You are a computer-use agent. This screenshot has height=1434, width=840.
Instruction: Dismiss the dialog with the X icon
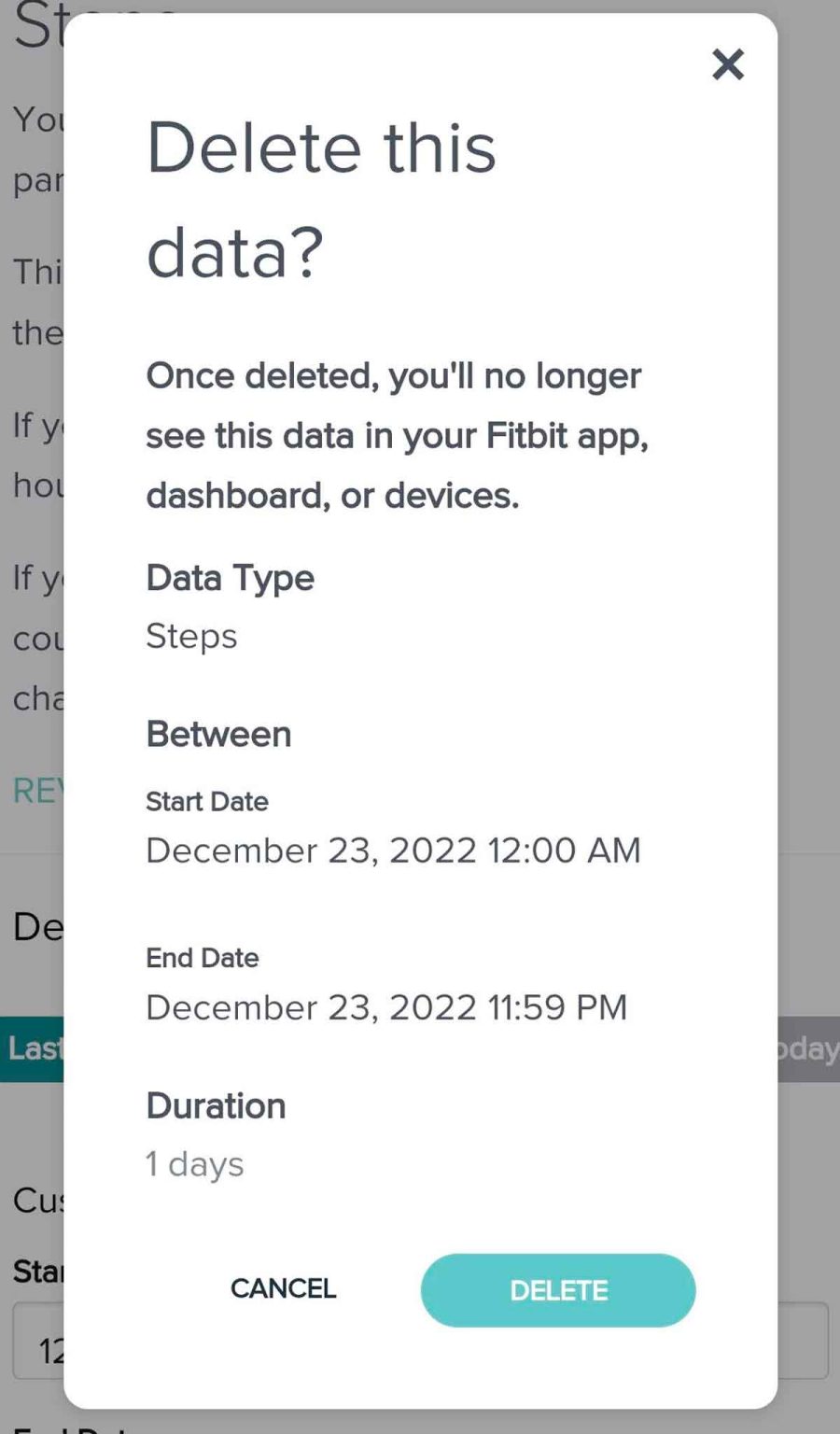coord(727,65)
